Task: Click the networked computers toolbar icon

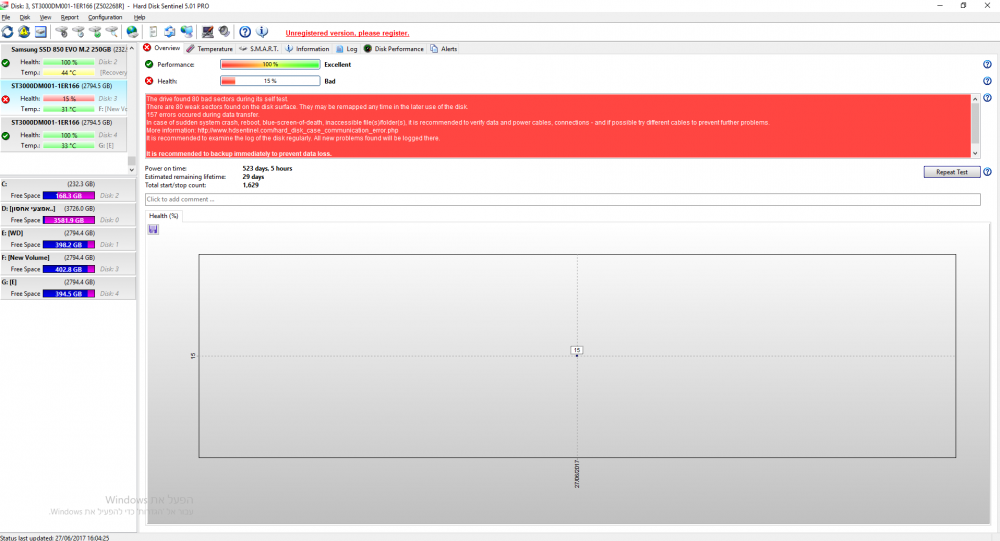Action: (187, 31)
